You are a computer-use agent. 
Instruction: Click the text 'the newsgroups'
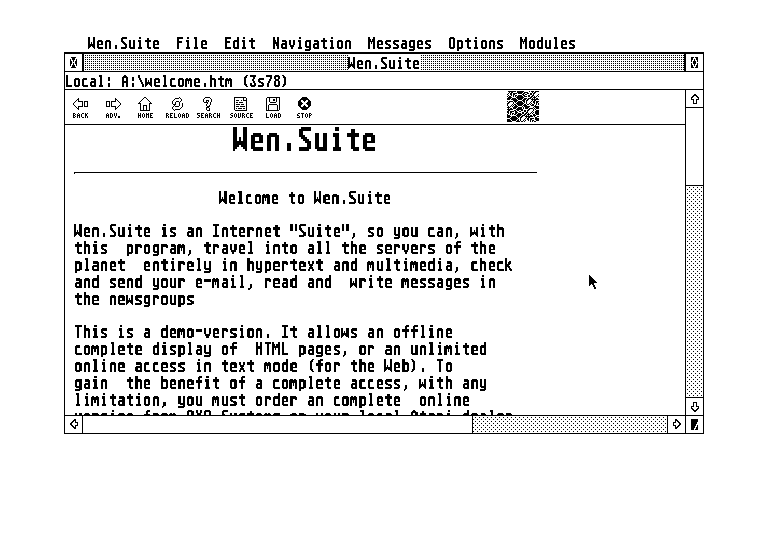coord(134,299)
